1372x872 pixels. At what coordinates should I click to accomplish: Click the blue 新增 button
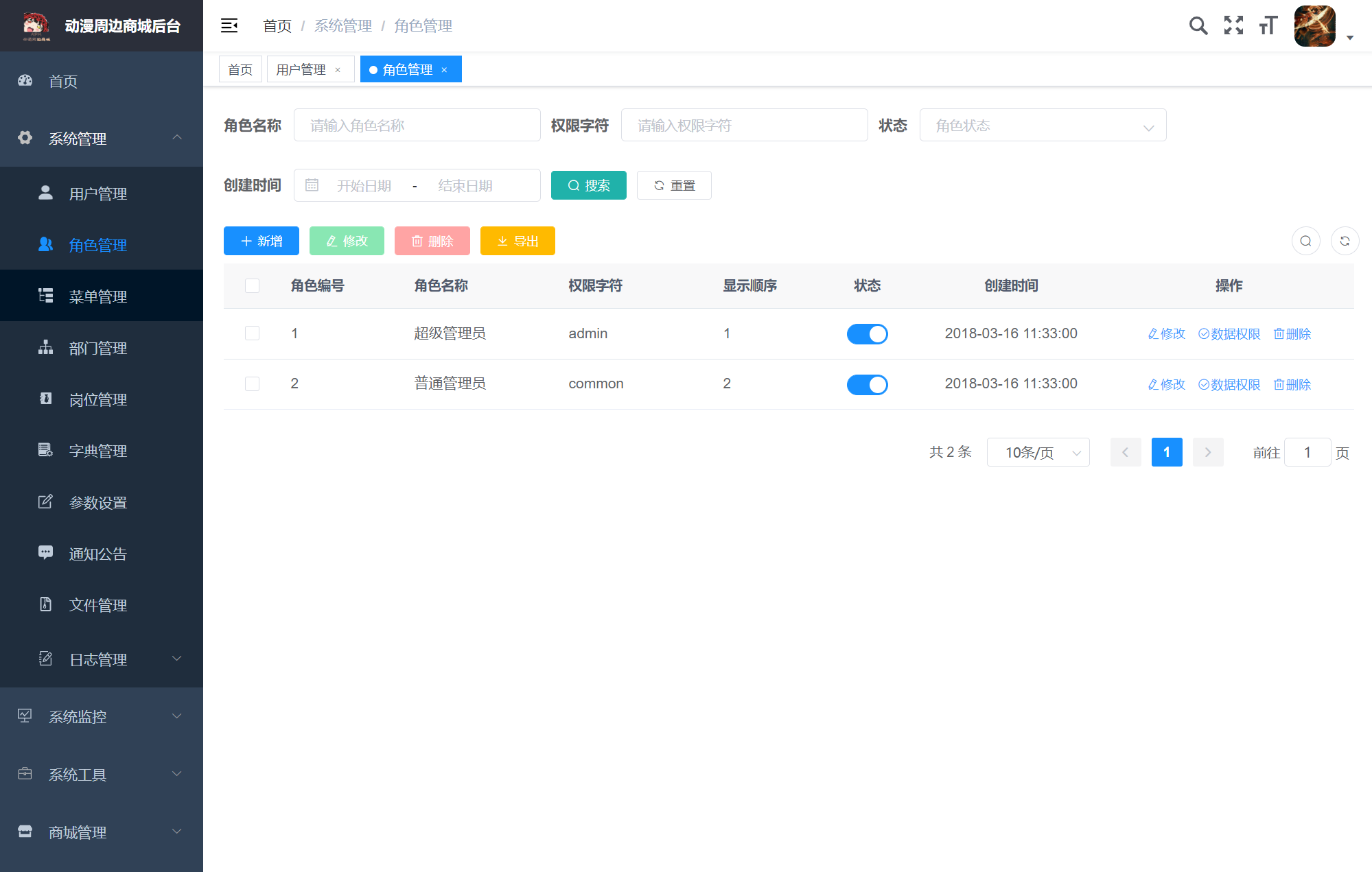[x=261, y=241]
